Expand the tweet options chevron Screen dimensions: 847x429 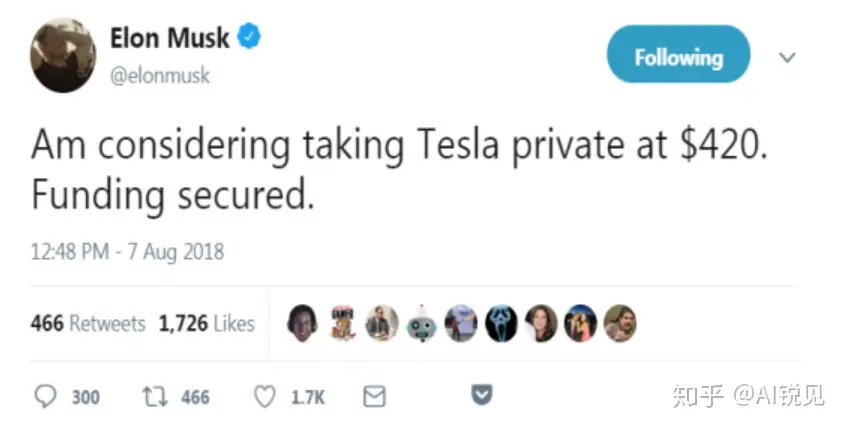coord(787,57)
